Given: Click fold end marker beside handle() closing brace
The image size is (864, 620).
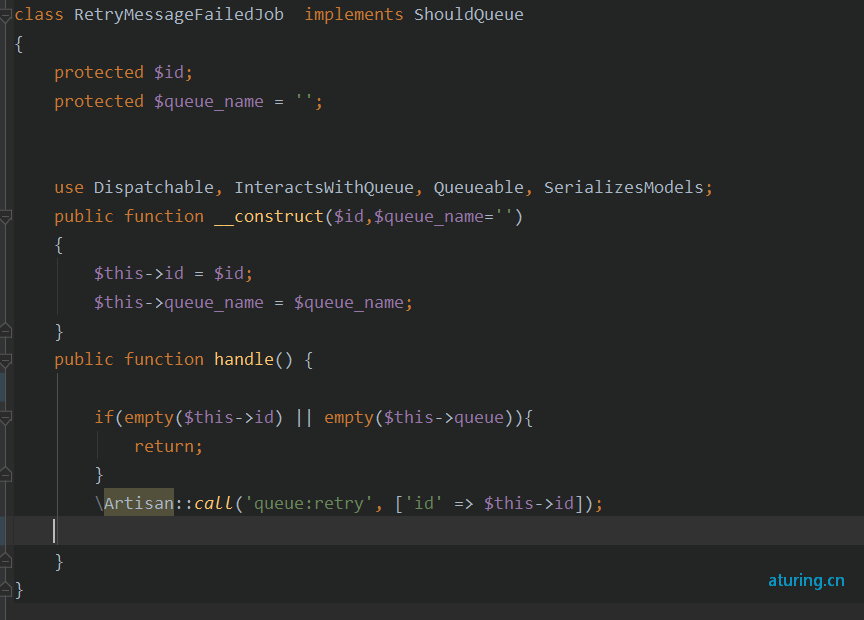Looking at the screenshot, I should click(x=5, y=560).
